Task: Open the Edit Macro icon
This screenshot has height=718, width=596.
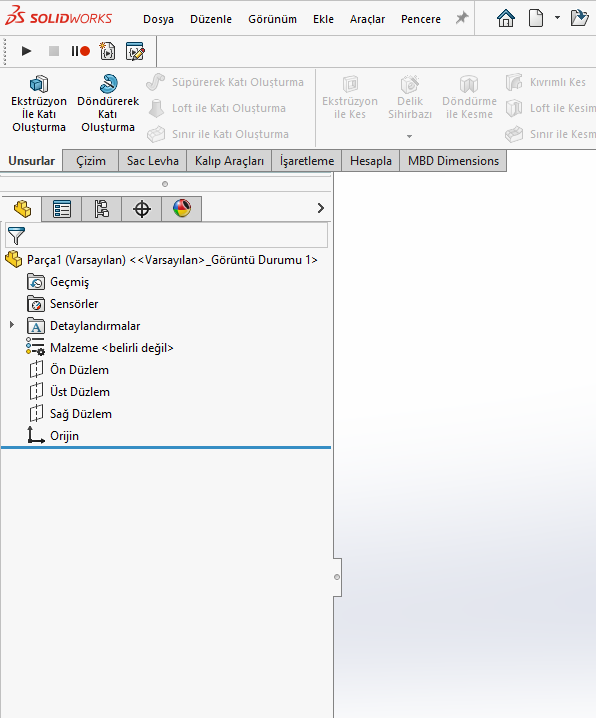Action: click(135, 51)
